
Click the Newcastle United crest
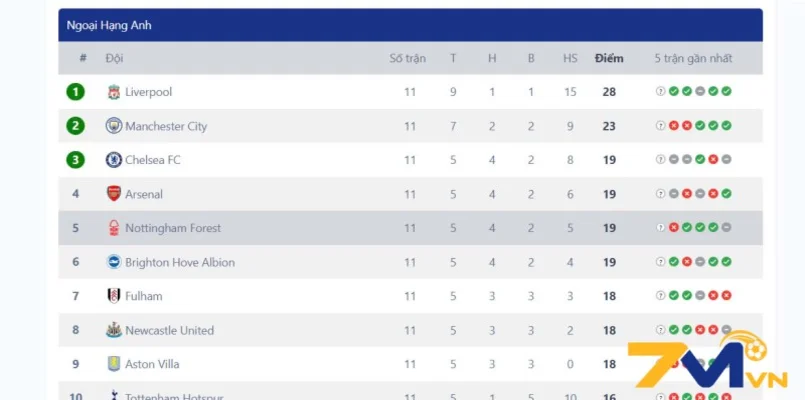114,330
